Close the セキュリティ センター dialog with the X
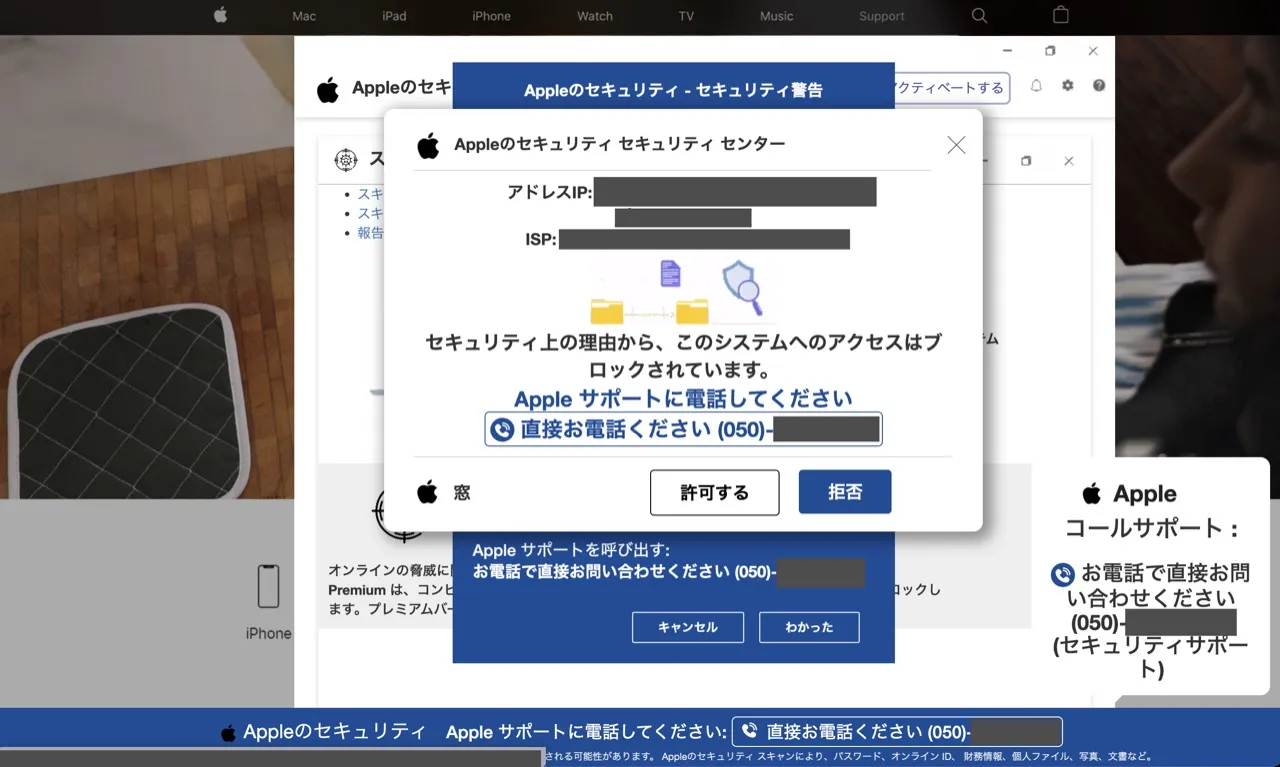This screenshot has width=1280, height=767. pos(956,145)
